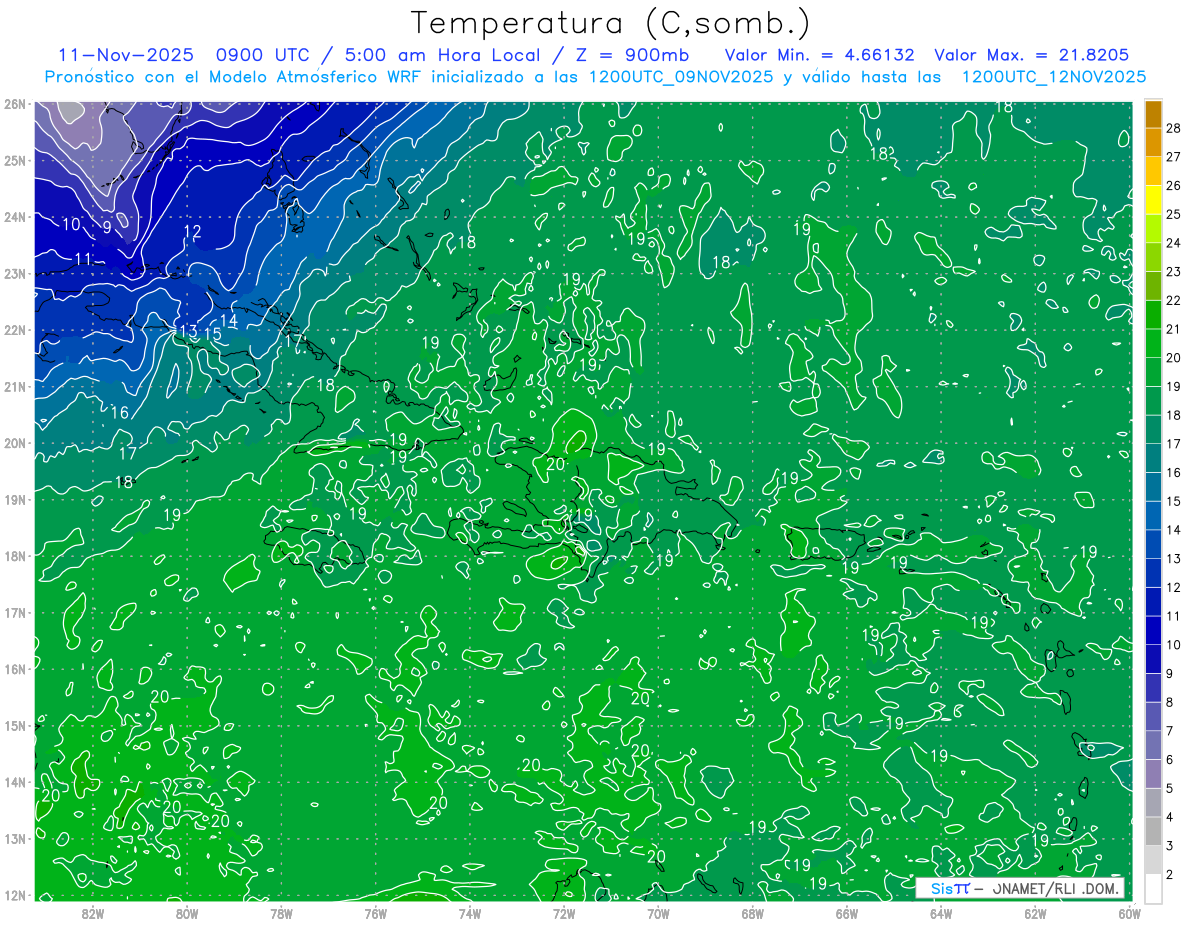Click the color scale label "28"
This screenshot has height=927, width=1200.
[1173, 128]
